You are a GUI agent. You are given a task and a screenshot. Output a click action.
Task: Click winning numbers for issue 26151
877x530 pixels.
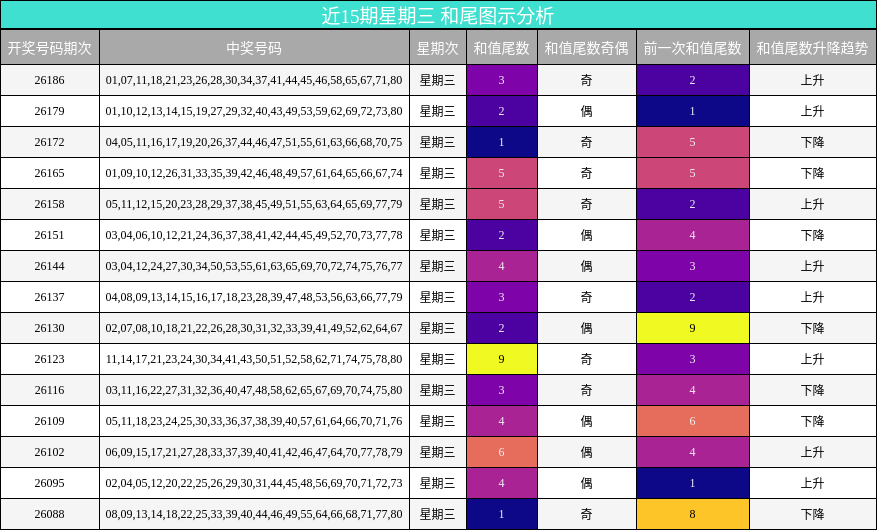tap(254, 235)
